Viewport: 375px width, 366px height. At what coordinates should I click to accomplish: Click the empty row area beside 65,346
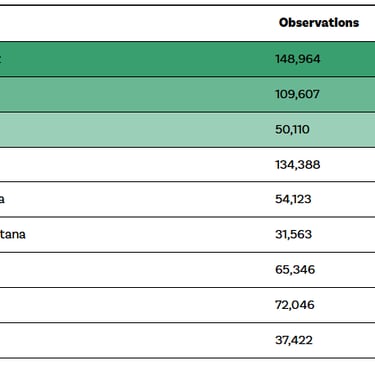[x=133, y=270]
